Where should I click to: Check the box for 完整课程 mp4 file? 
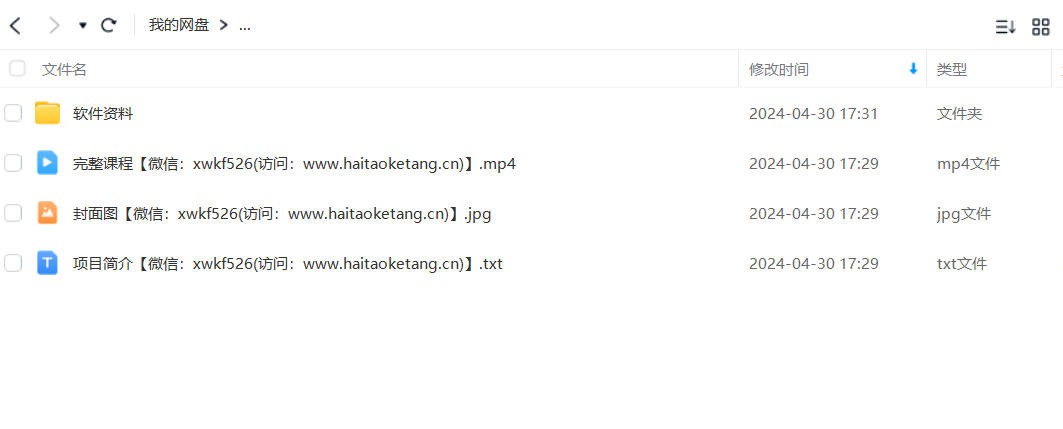[x=13, y=163]
